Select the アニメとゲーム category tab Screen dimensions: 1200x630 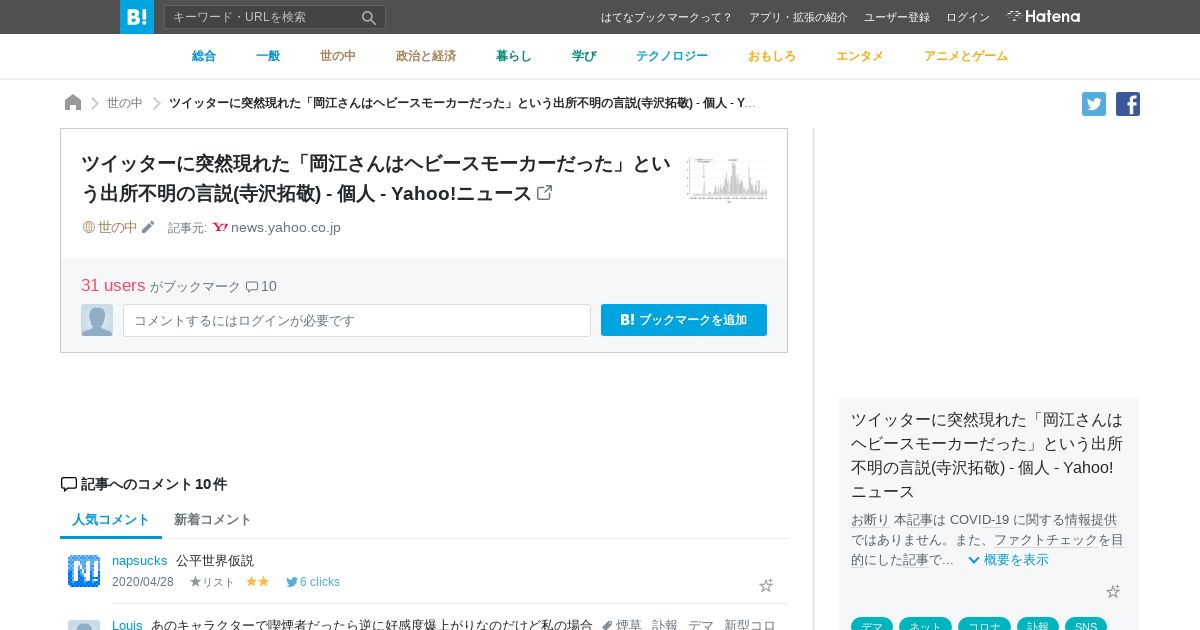[966, 56]
